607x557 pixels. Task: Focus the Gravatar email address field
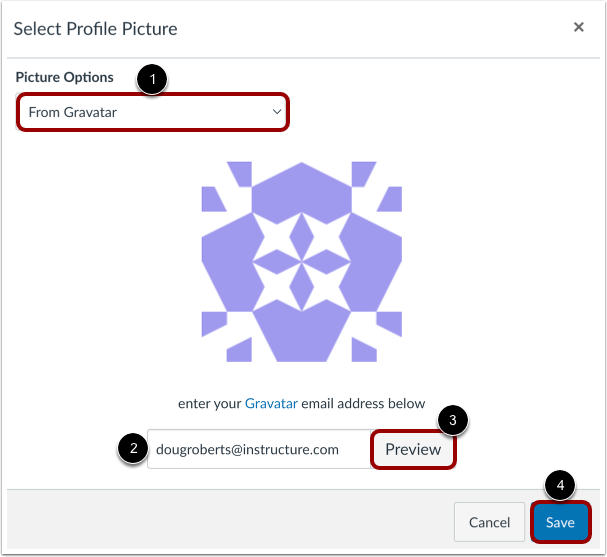[x=258, y=449]
